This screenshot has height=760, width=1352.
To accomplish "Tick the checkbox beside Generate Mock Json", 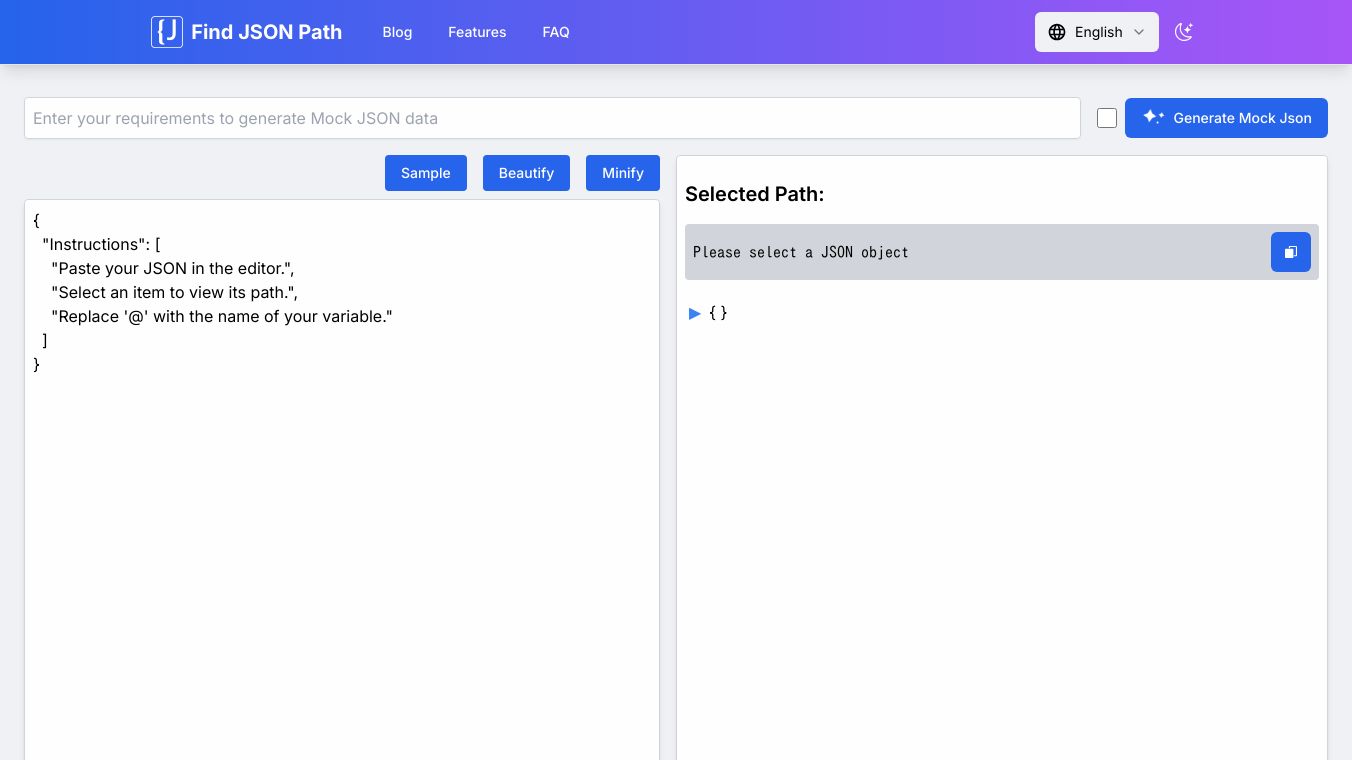I will [1107, 118].
